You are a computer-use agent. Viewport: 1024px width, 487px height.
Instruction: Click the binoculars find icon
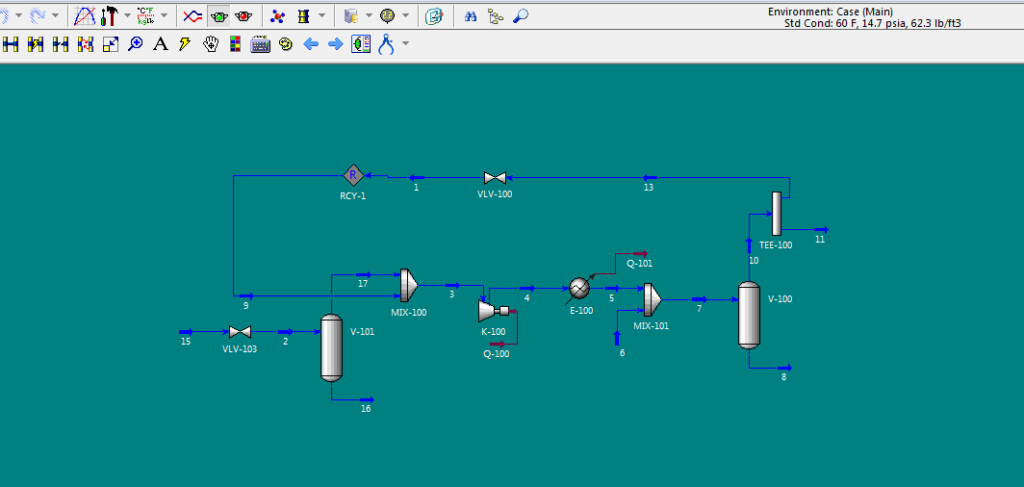coord(470,16)
